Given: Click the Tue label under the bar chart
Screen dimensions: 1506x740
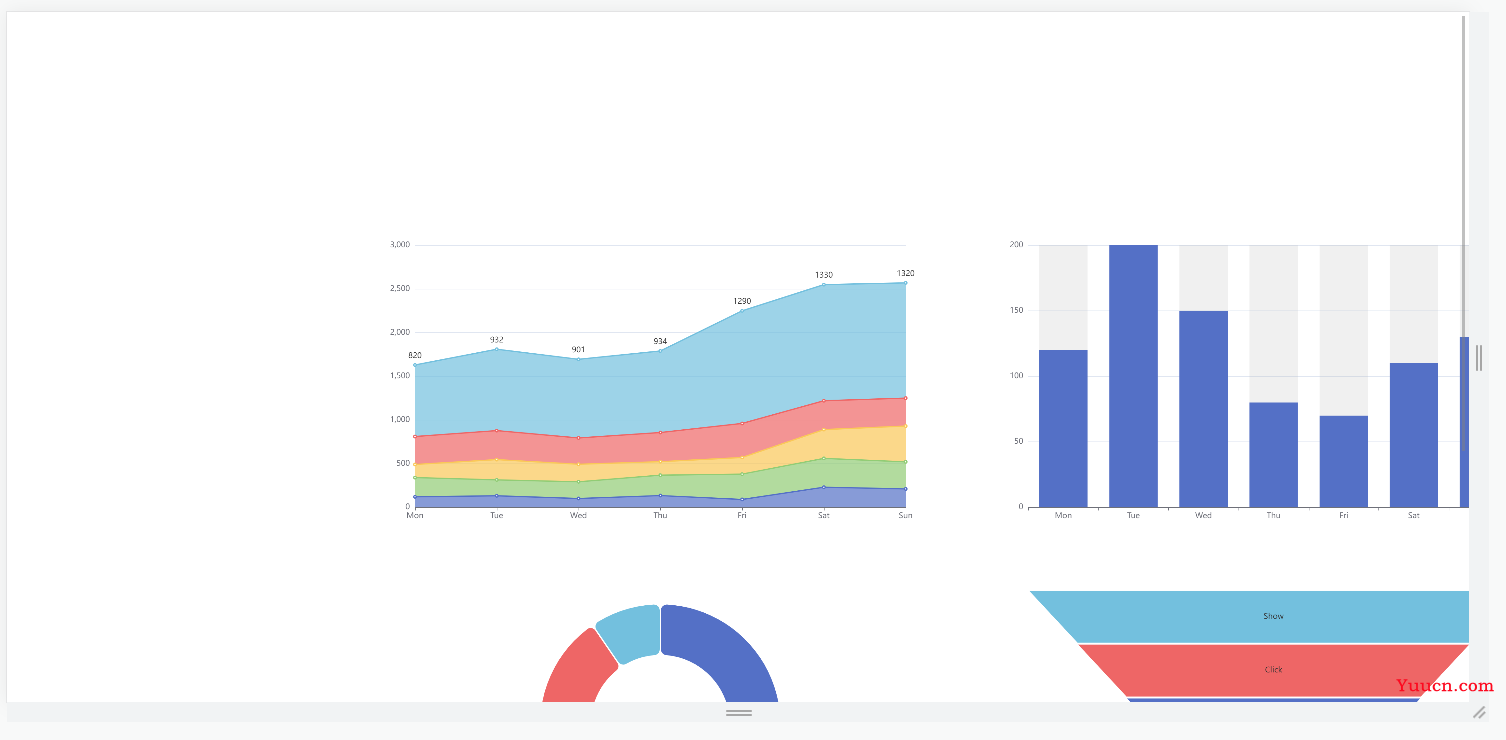Looking at the screenshot, I should click(1133, 516).
